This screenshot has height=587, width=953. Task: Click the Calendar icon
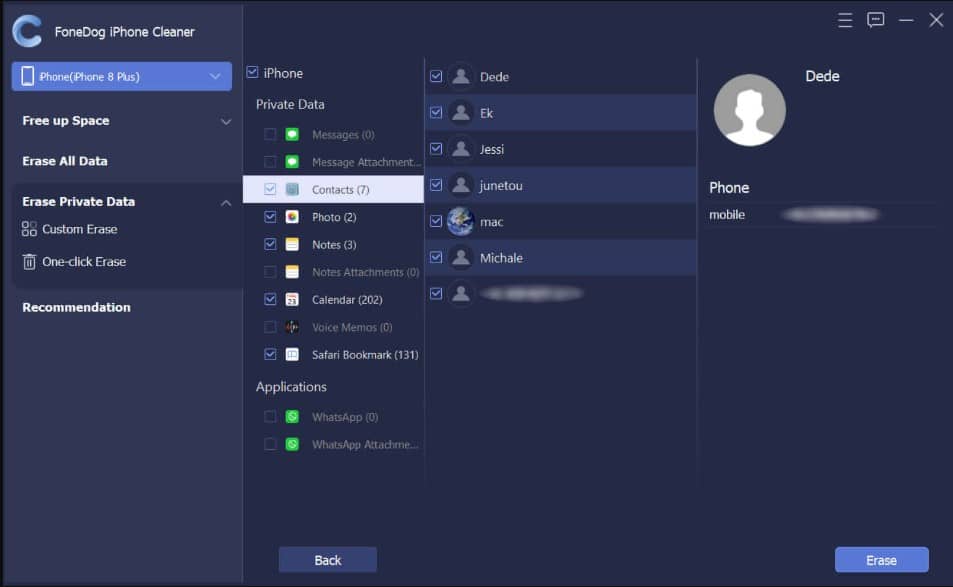coord(292,300)
